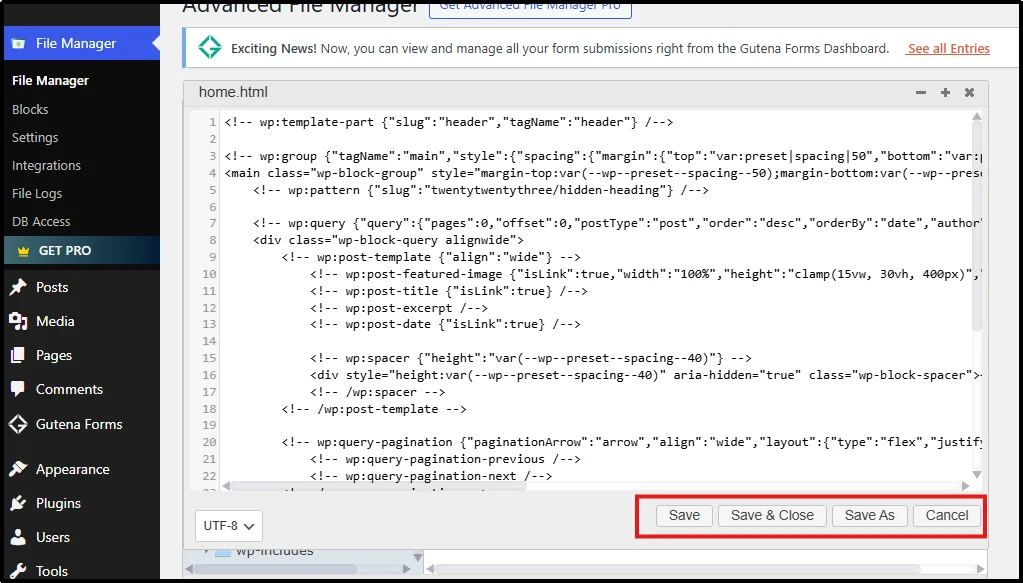Go to Media in admin sidebar
Viewport: 1023px width, 583px height.
coord(55,321)
